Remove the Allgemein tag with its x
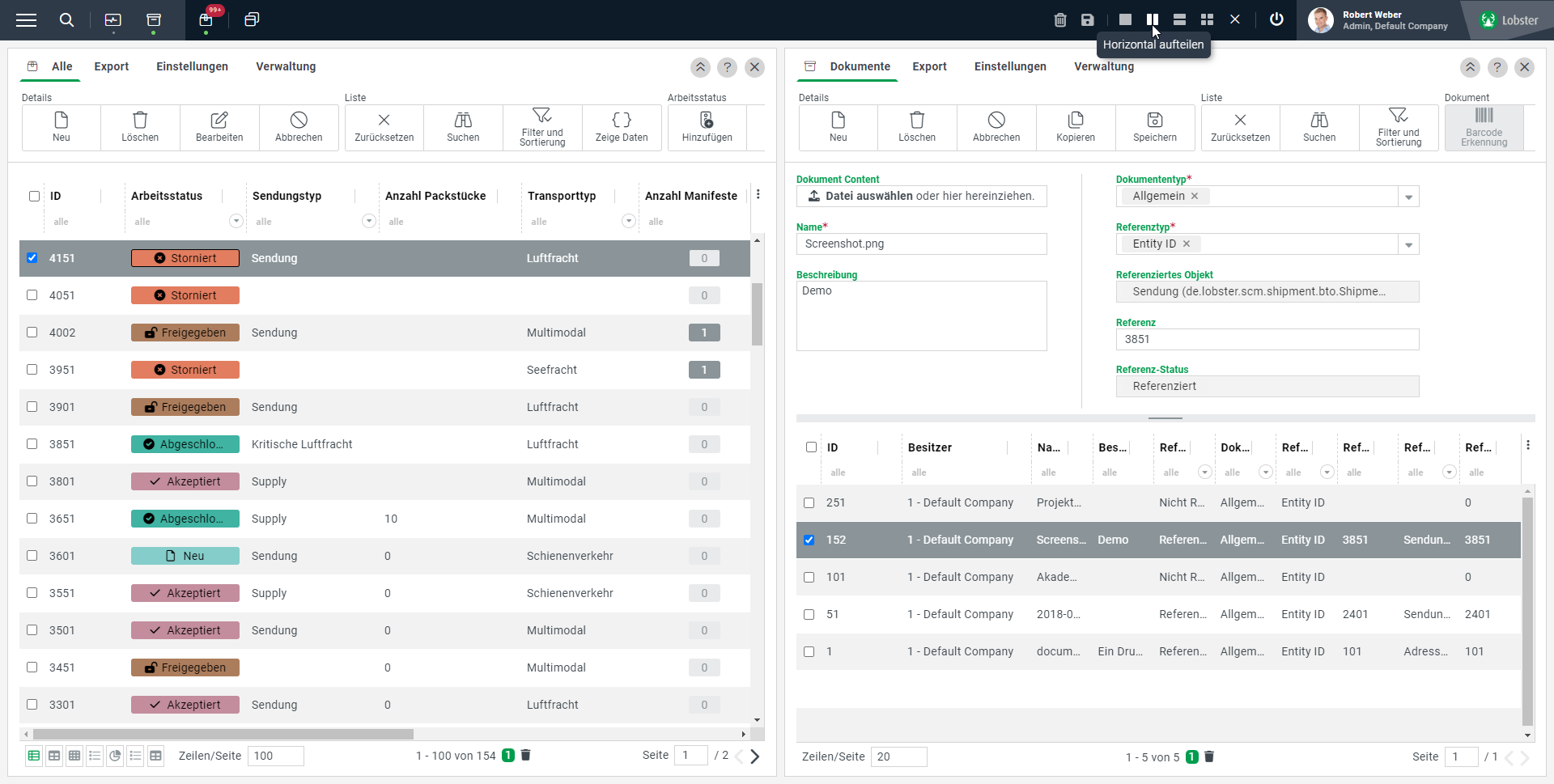The image size is (1554, 784). pos(1195,196)
